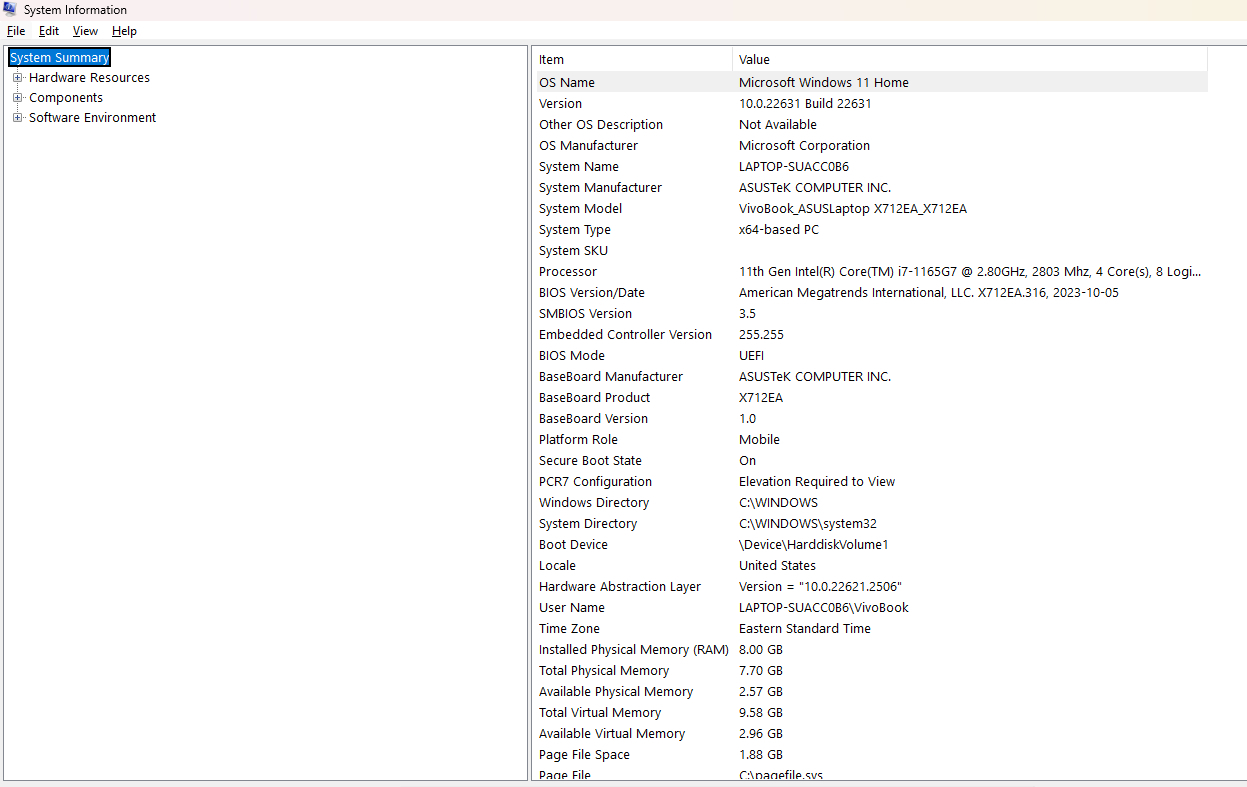The height and width of the screenshot is (787, 1247).
Task: Open the Edit menu
Action: pyautogui.click(x=49, y=31)
